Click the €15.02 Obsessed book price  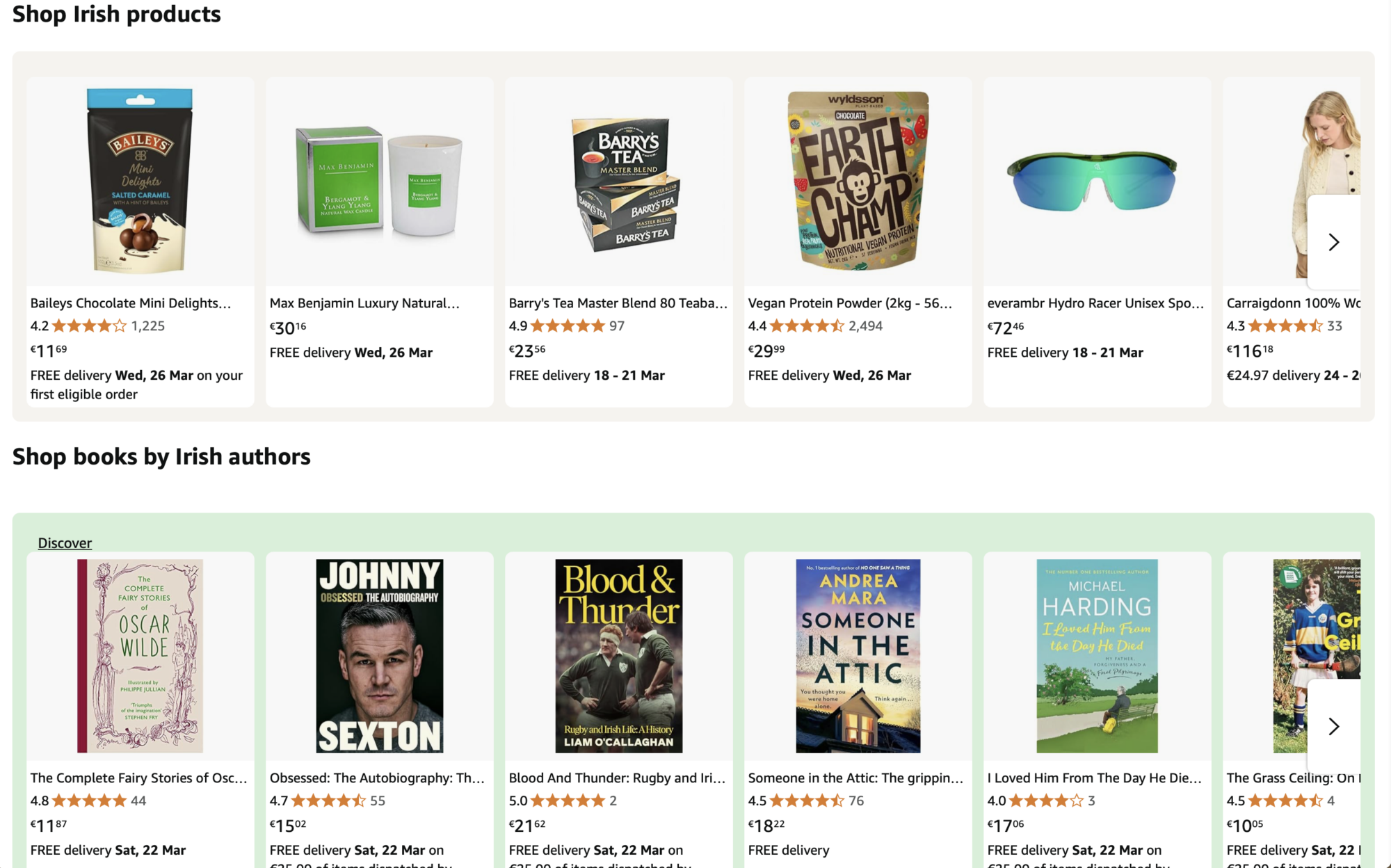point(288,825)
